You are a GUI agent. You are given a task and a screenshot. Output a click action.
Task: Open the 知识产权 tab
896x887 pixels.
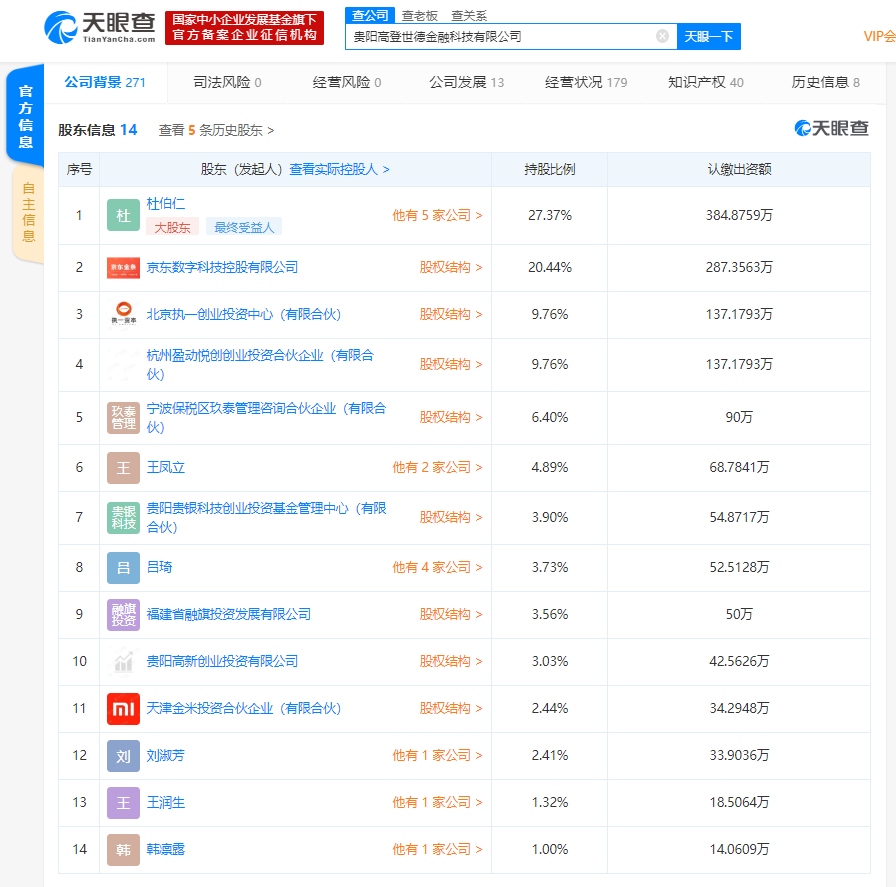pyautogui.click(x=705, y=82)
